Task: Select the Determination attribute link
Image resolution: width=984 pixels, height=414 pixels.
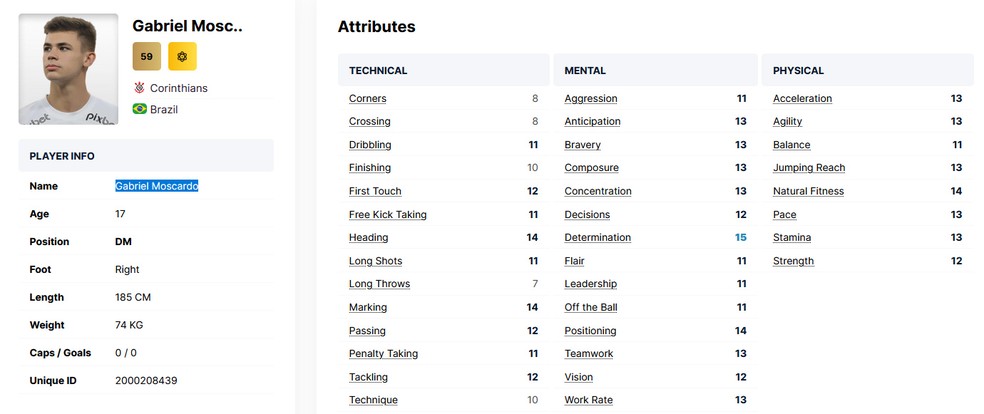Action: [x=597, y=238]
